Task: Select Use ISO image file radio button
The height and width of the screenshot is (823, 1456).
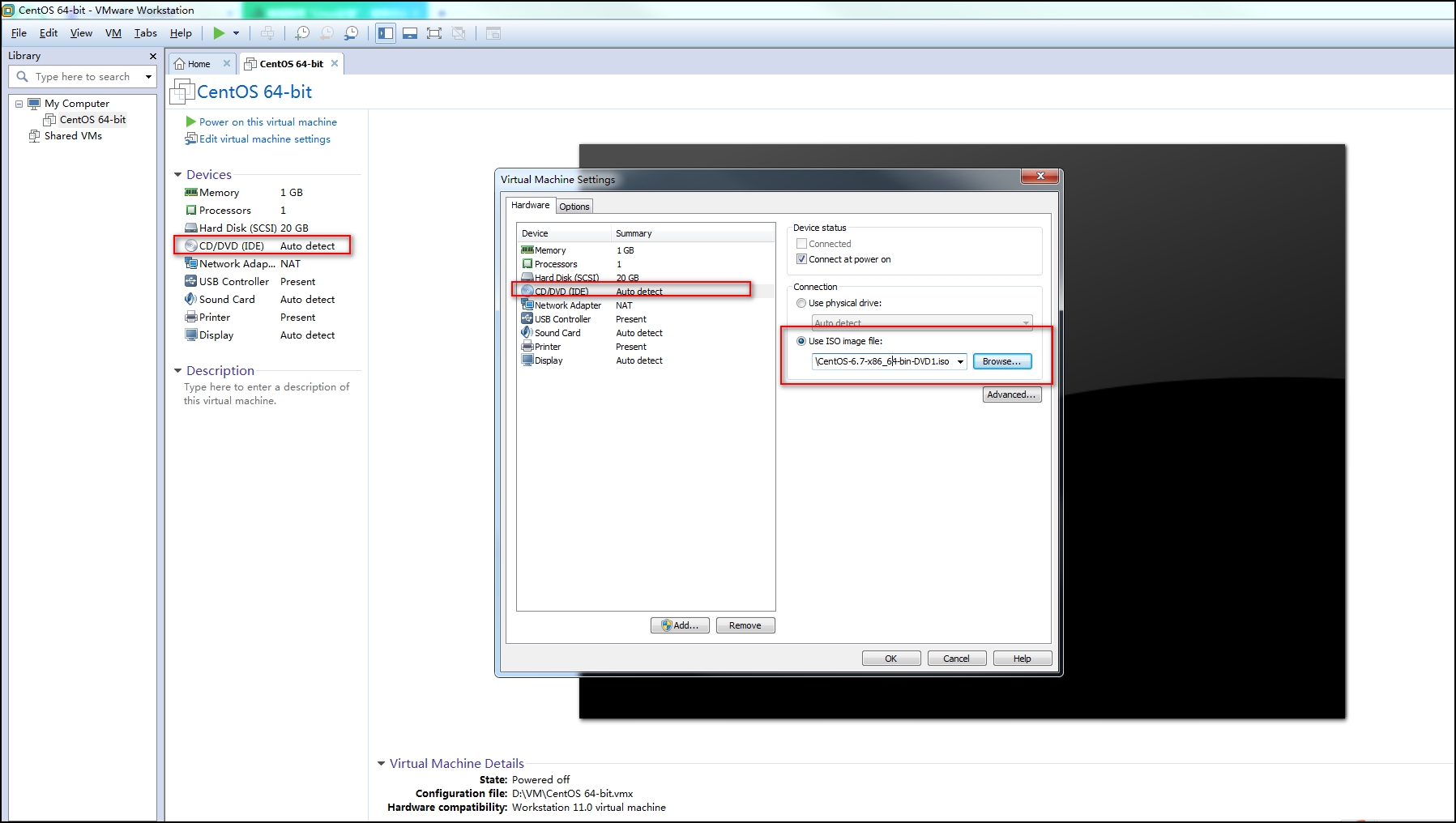Action: 801,342
